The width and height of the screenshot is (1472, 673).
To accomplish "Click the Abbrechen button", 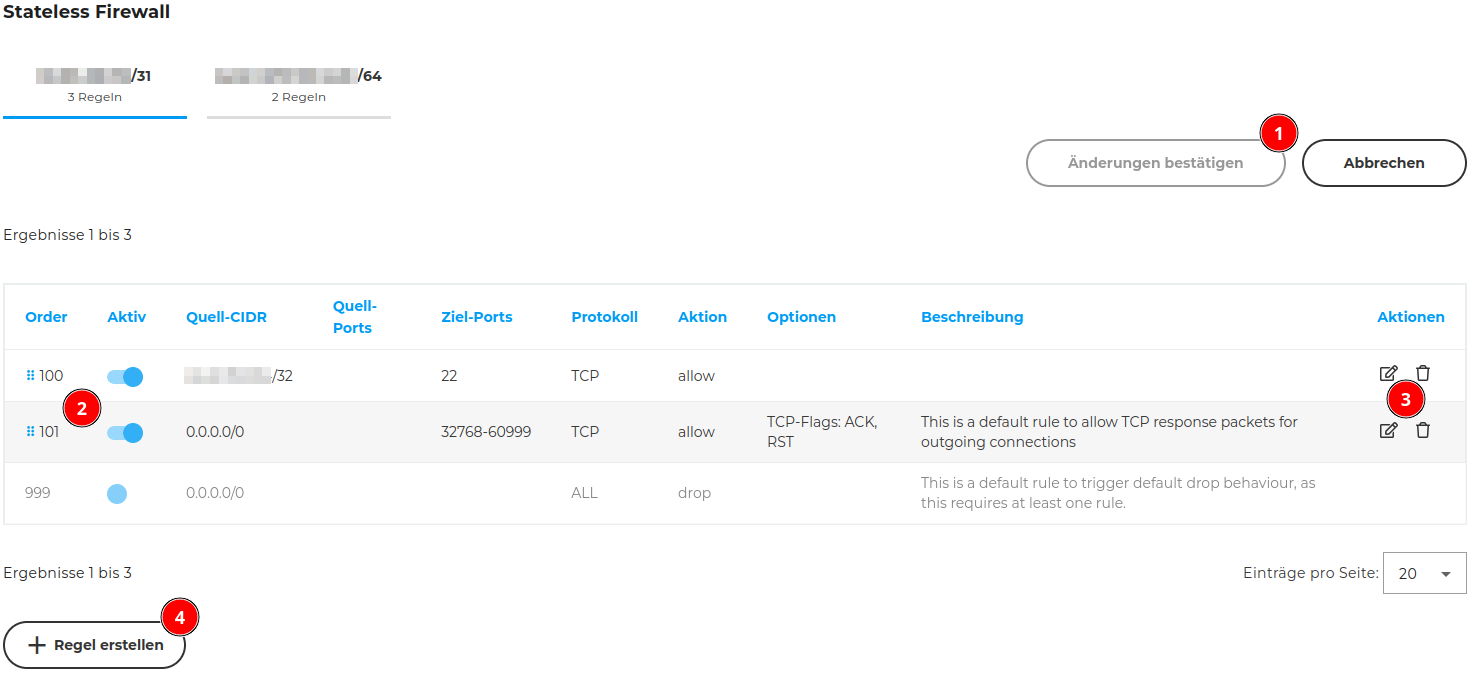I will 1384,163.
